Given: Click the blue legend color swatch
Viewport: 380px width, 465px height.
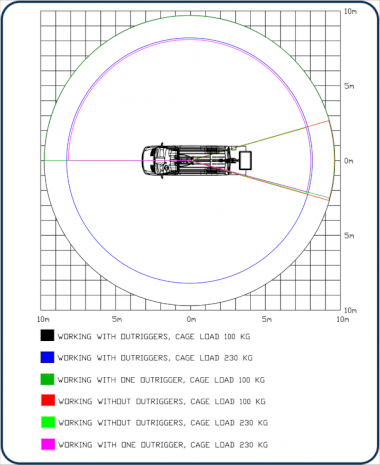Looking at the screenshot, I should 47,357.
